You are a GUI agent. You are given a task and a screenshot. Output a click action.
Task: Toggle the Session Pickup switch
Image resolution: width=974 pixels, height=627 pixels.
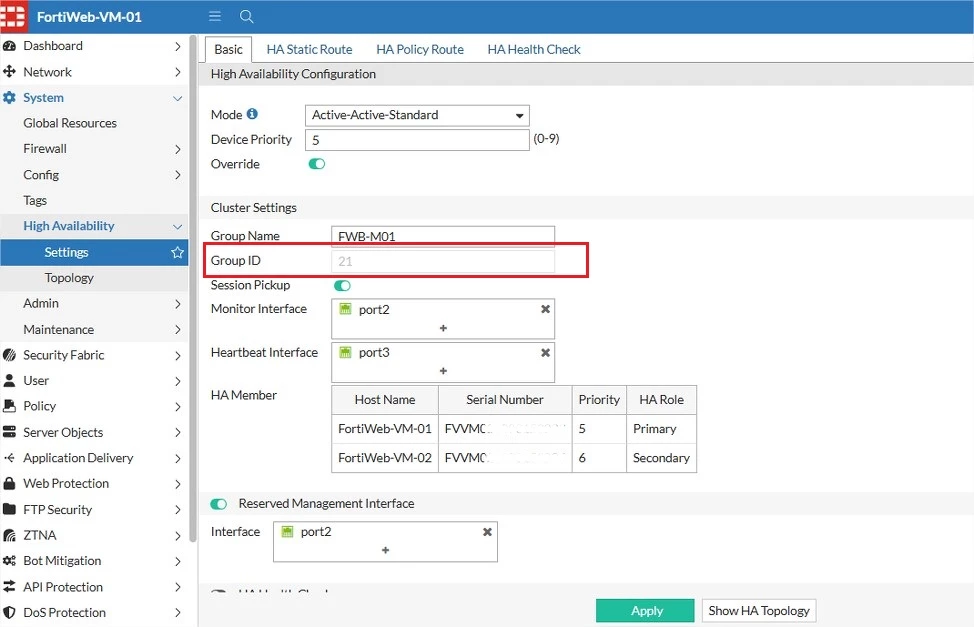point(342,285)
